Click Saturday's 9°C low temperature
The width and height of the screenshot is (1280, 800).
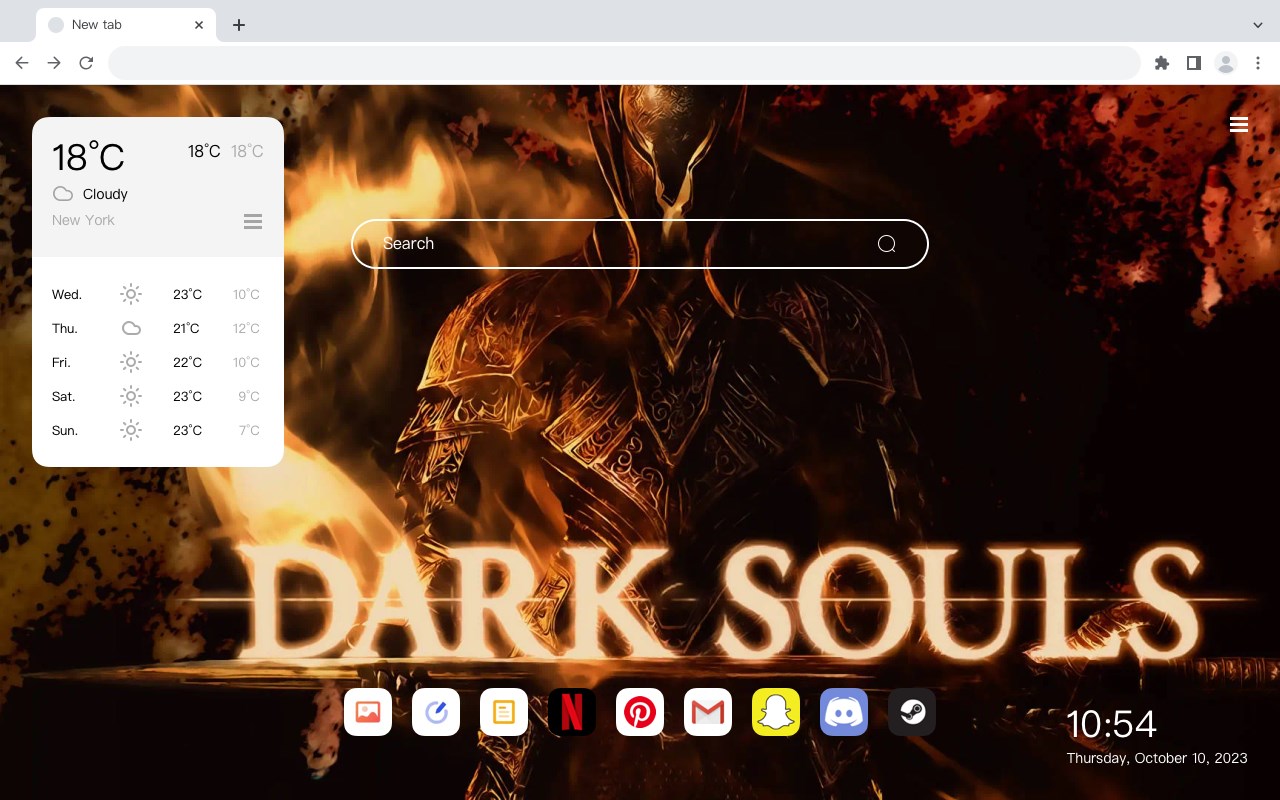pyautogui.click(x=249, y=397)
